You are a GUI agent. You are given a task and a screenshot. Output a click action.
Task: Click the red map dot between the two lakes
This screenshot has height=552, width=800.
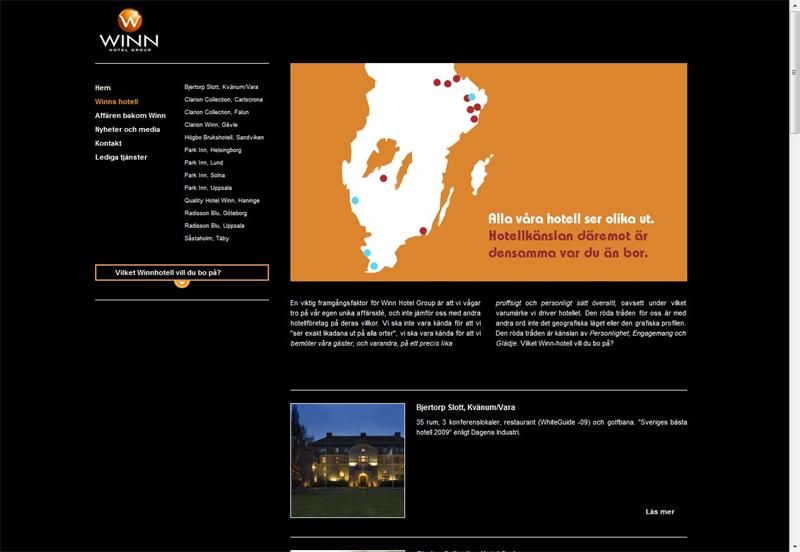pos(383,178)
